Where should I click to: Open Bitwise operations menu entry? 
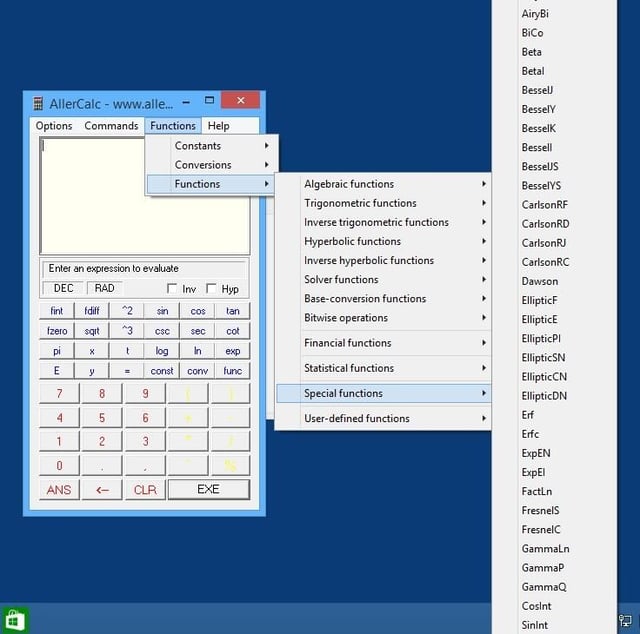[383, 318]
